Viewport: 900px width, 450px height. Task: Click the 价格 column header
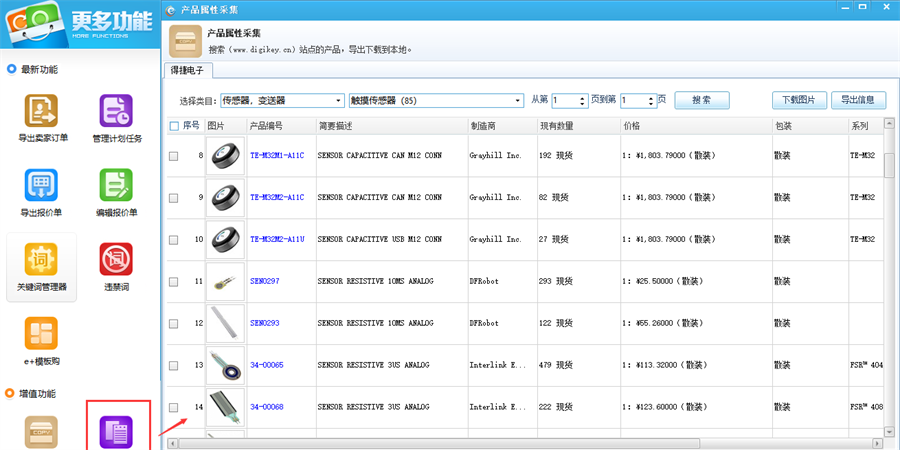pos(632,126)
